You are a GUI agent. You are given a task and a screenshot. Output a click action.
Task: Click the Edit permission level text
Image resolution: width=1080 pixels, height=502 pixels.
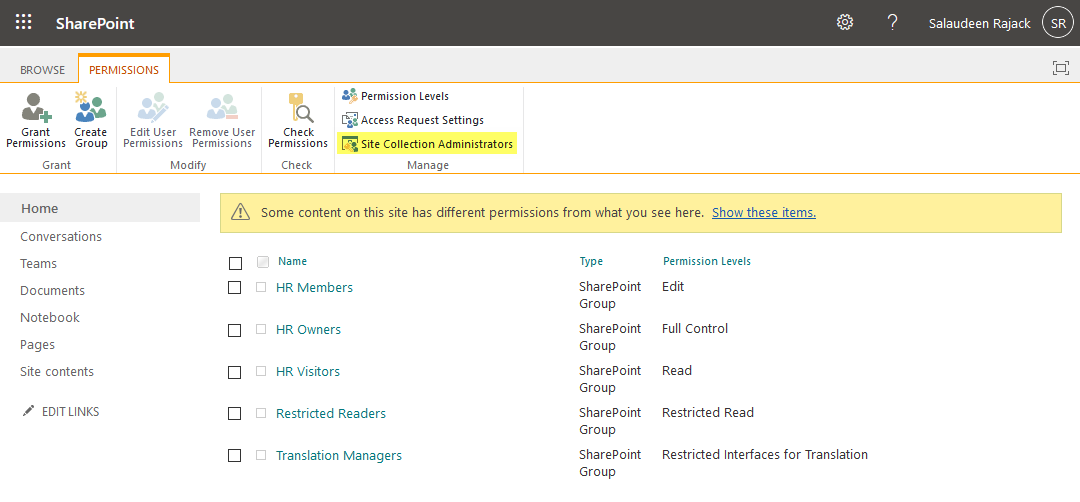coord(673,286)
